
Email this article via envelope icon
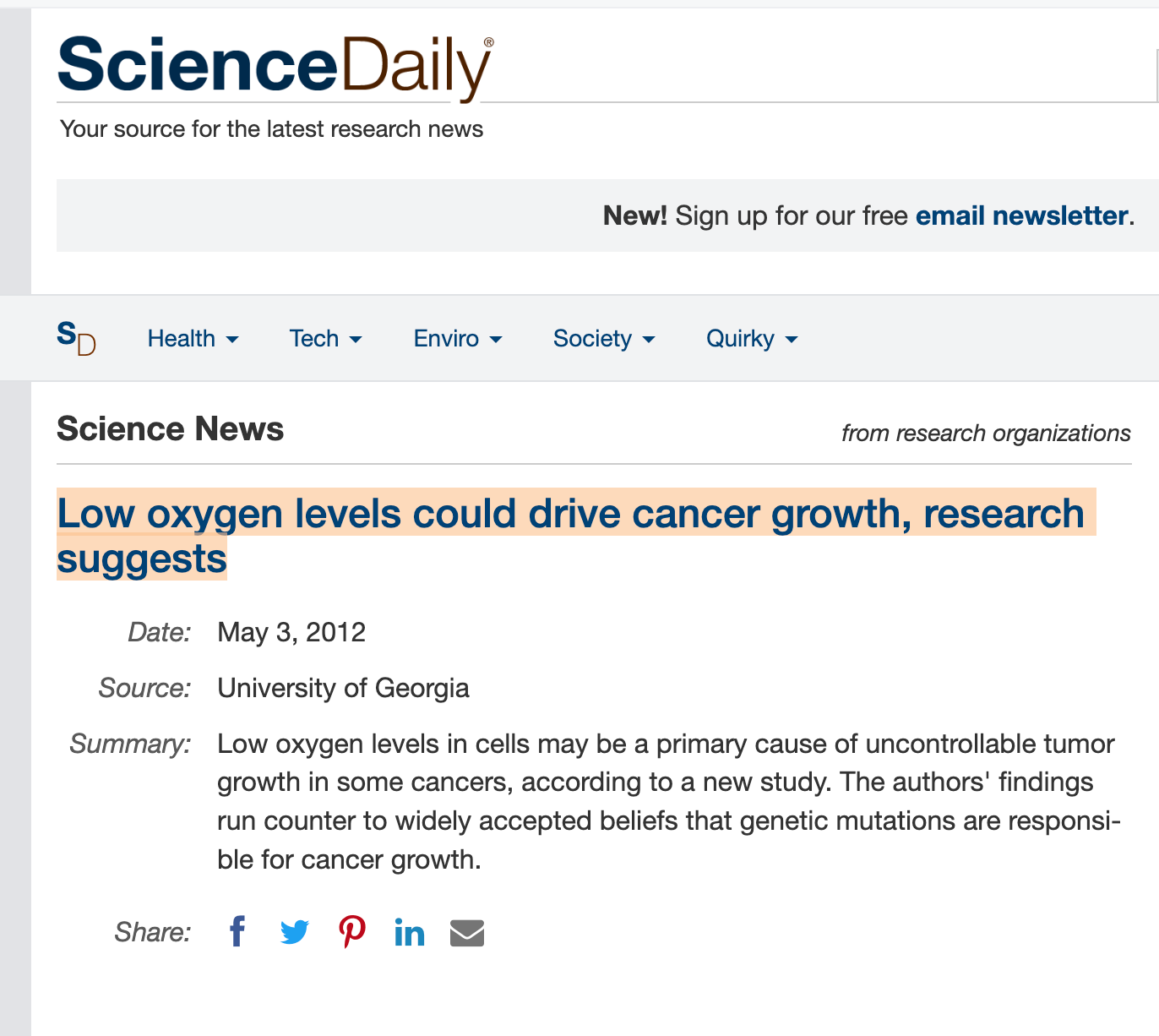tap(467, 933)
